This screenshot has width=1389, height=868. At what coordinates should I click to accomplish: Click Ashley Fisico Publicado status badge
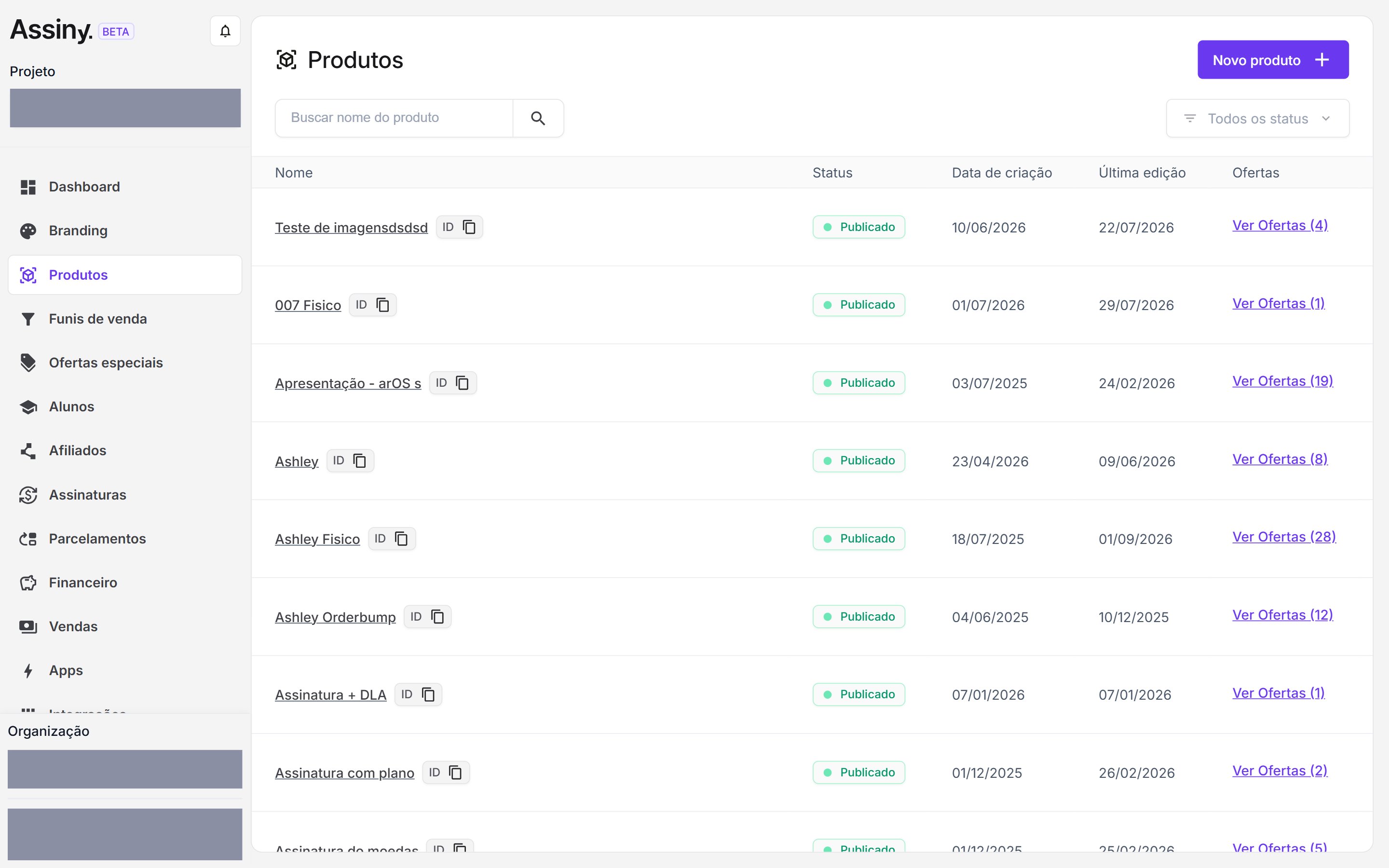pyautogui.click(x=858, y=539)
